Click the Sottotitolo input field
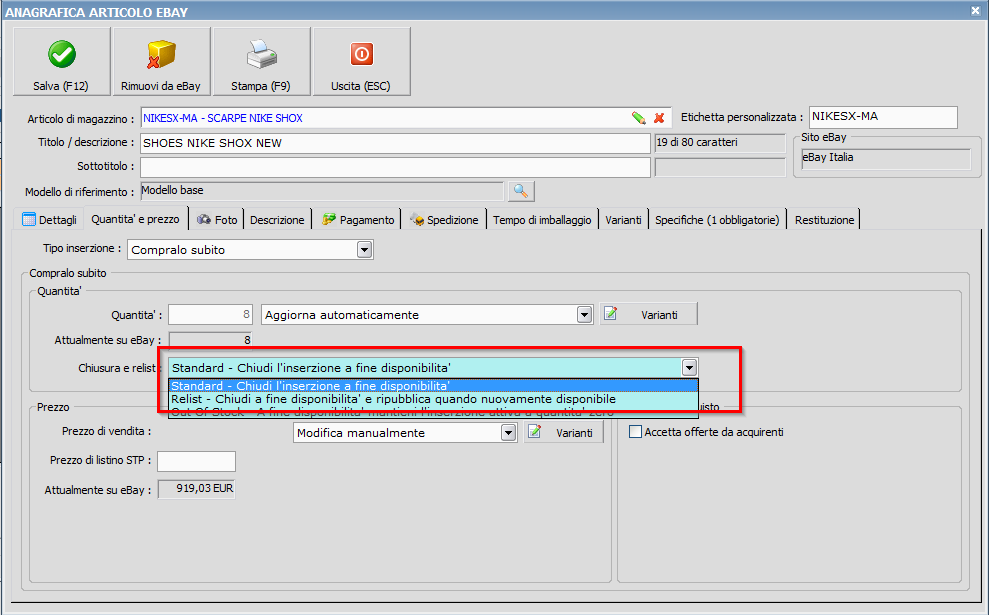The width and height of the screenshot is (989, 615). [395, 167]
